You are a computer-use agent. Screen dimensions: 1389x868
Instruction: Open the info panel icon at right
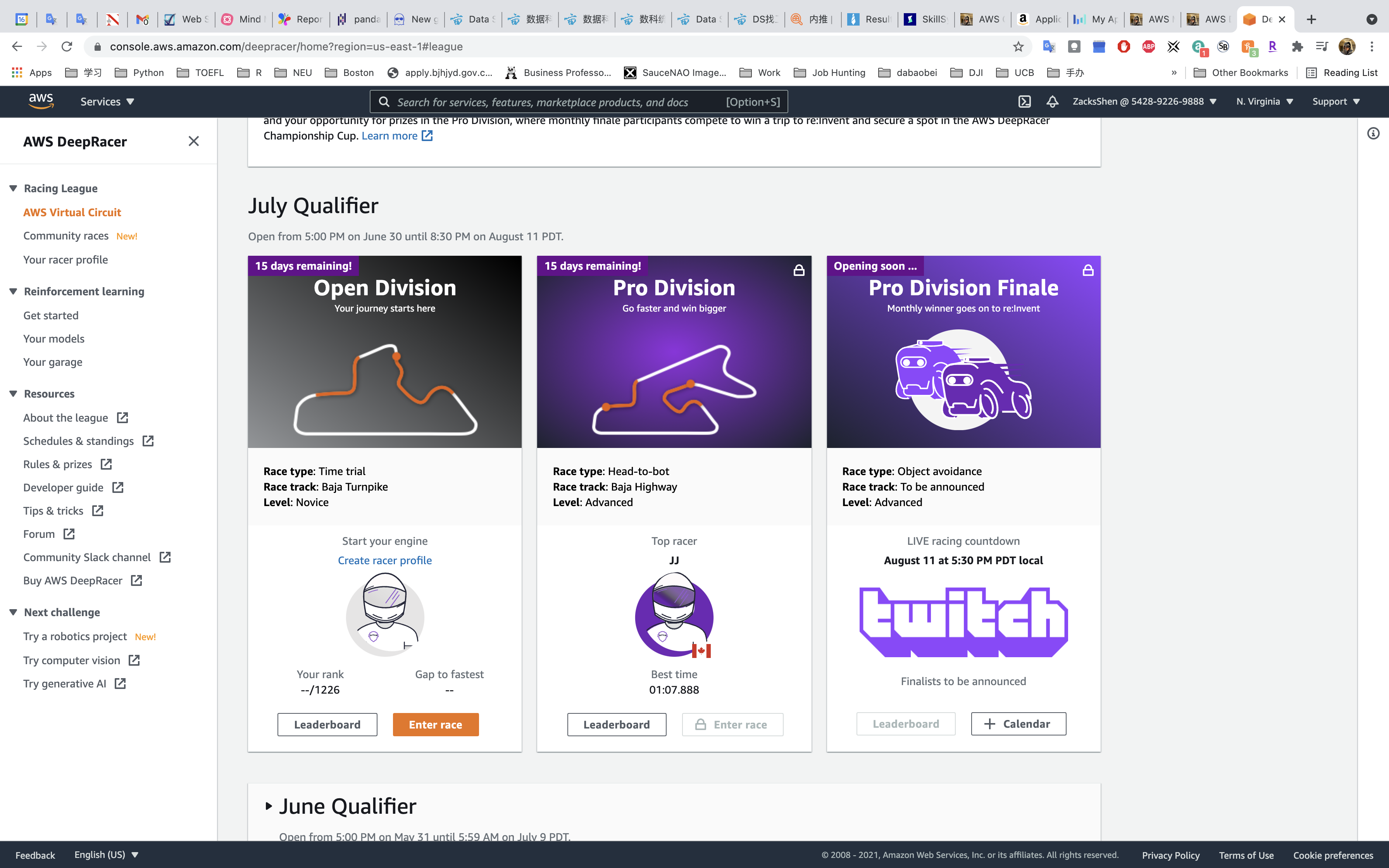click(x=1373, y=134)
